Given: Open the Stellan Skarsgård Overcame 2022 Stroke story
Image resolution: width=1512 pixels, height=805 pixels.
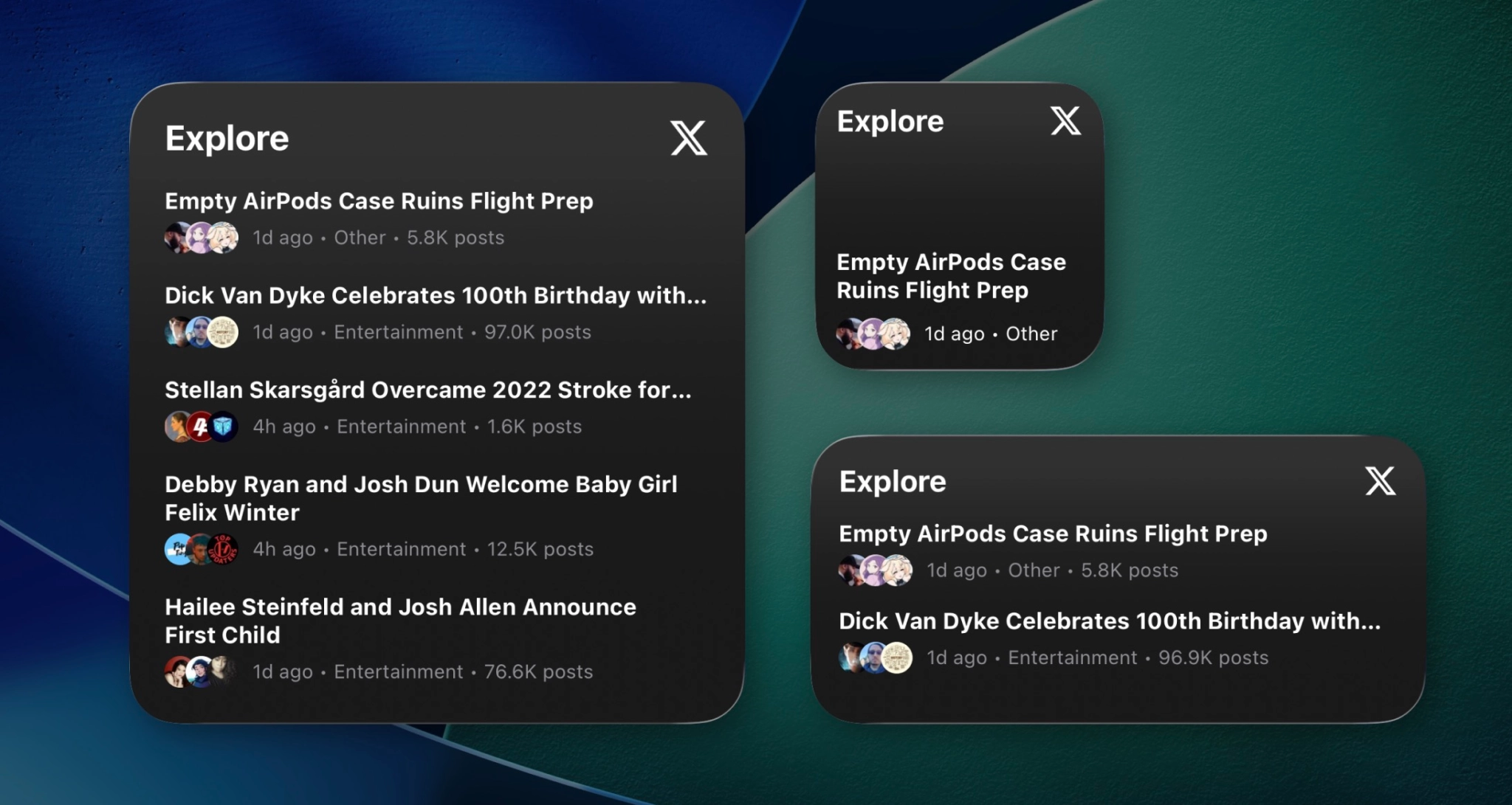Looking at the screenshot, I should click(427, 390).
